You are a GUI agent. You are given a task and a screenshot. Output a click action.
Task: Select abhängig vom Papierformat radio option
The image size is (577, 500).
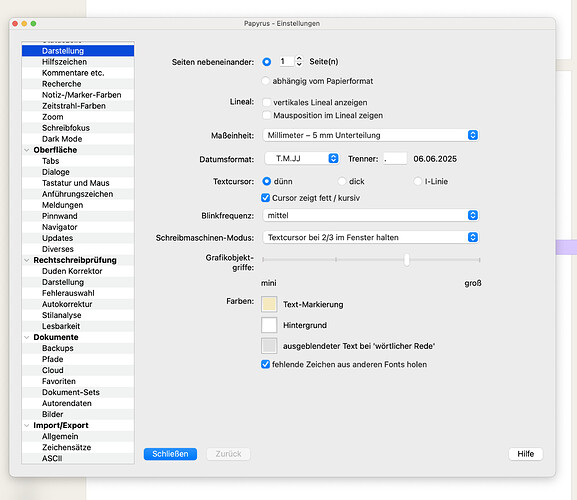pos(265,81)
